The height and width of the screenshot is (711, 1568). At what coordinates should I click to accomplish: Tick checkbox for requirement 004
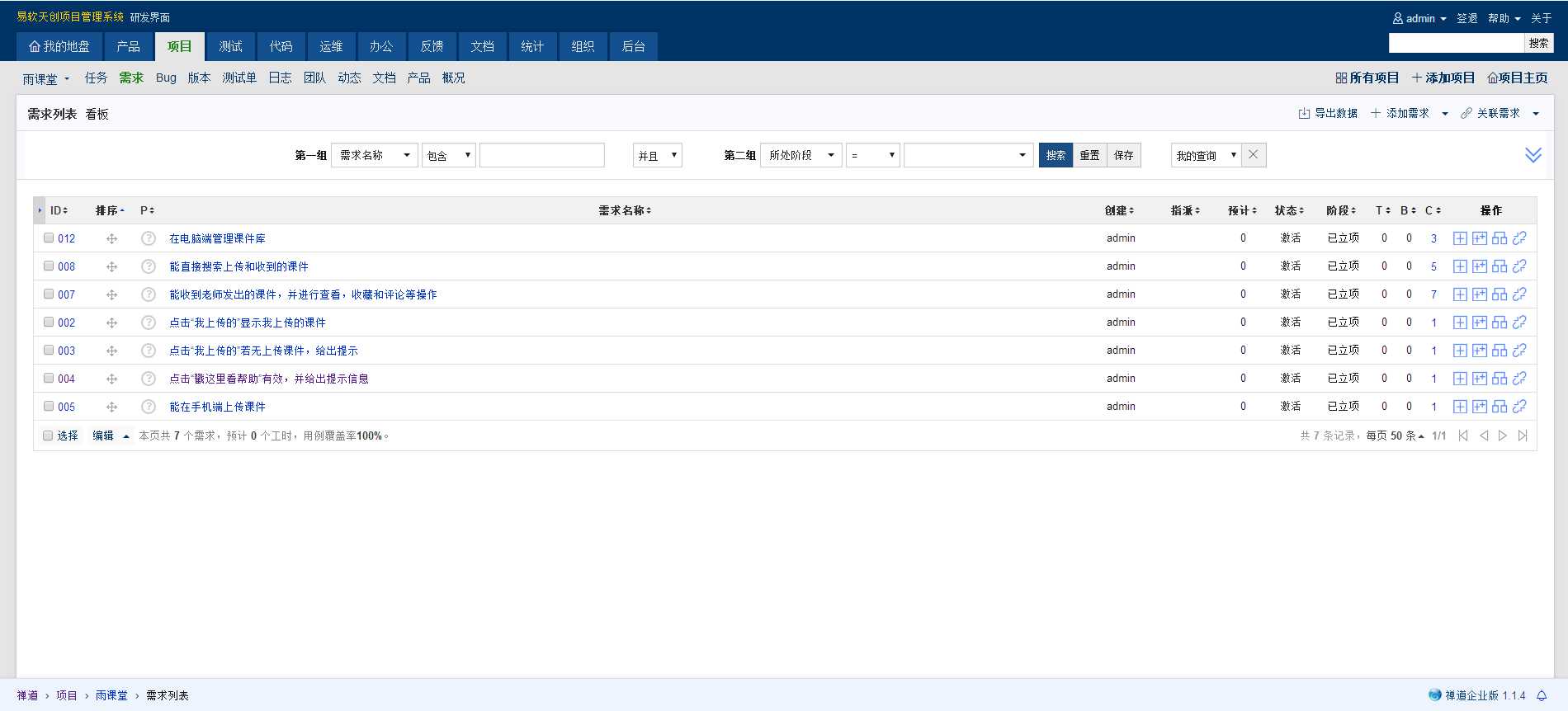point(49,378)
